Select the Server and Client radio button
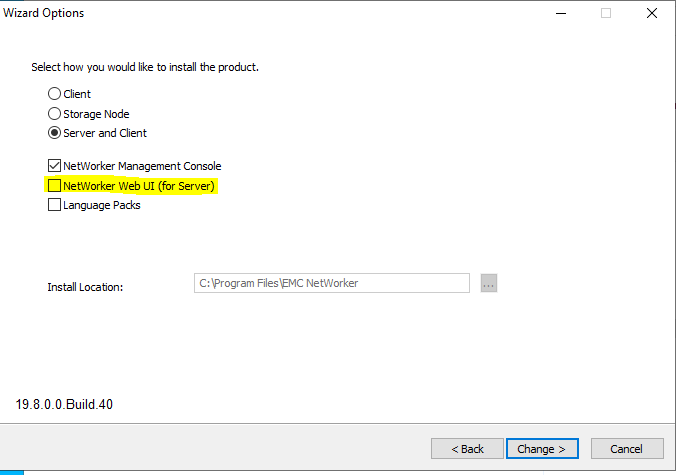Screen dimensions: 676x475 click(x=54, y=133)
